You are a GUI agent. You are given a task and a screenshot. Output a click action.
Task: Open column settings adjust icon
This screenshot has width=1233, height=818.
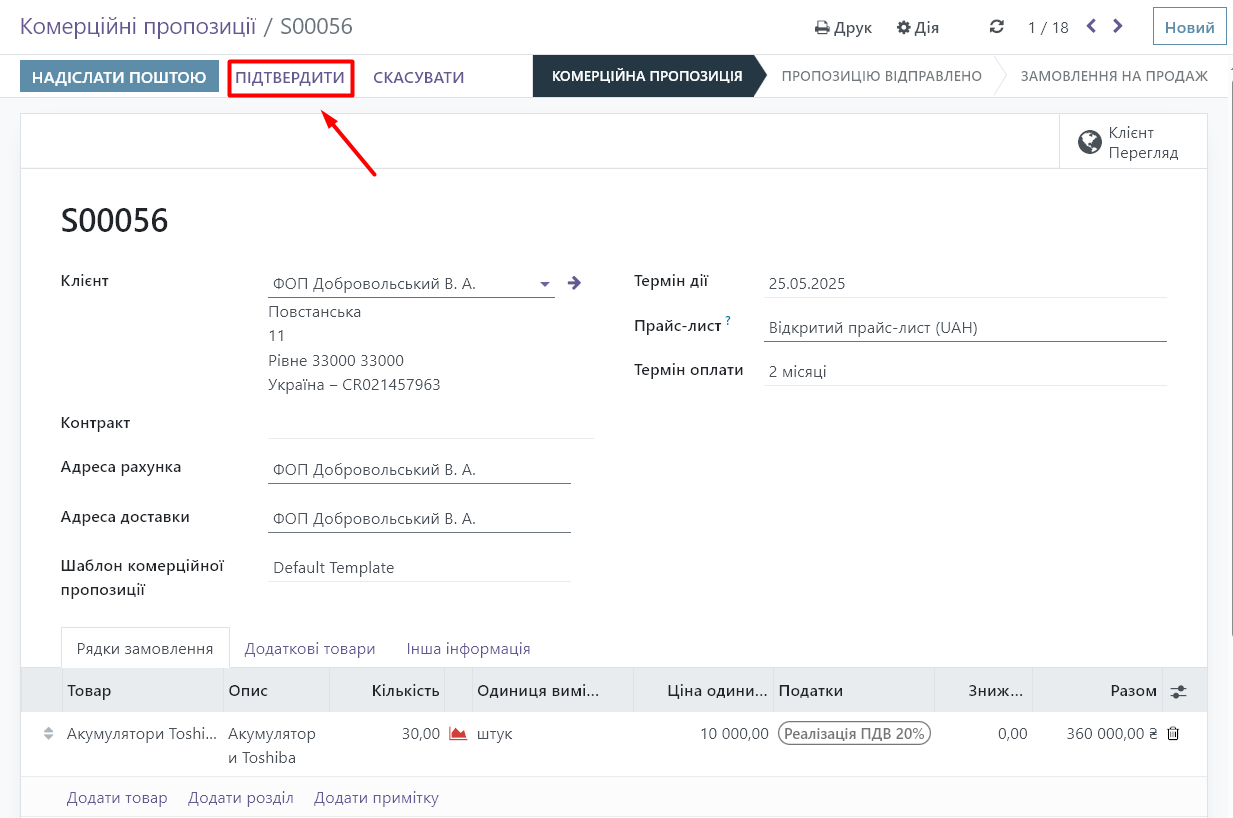pos(1179,691)
